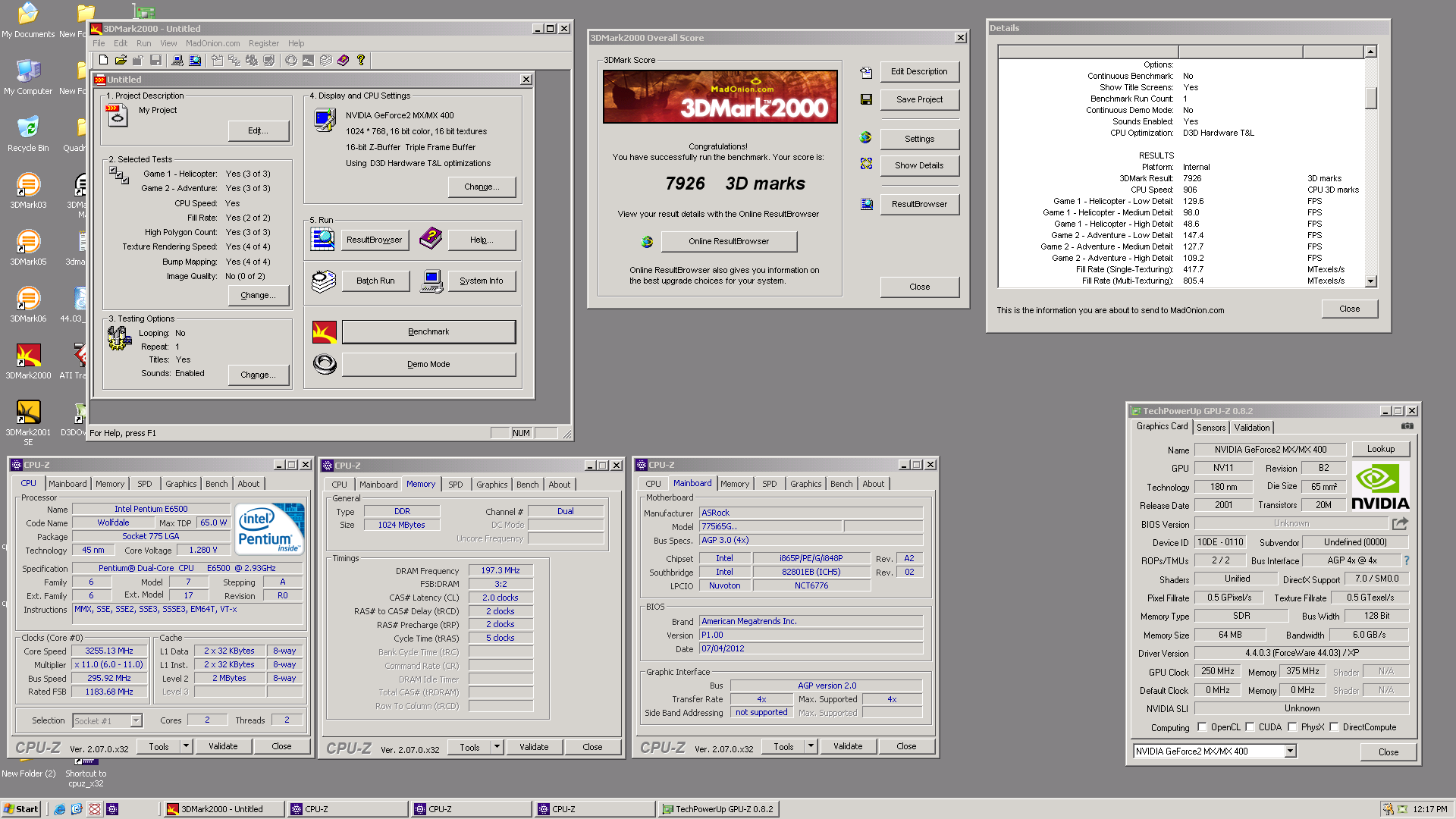Click the Demo Mode button

click(x=428, y=364)
